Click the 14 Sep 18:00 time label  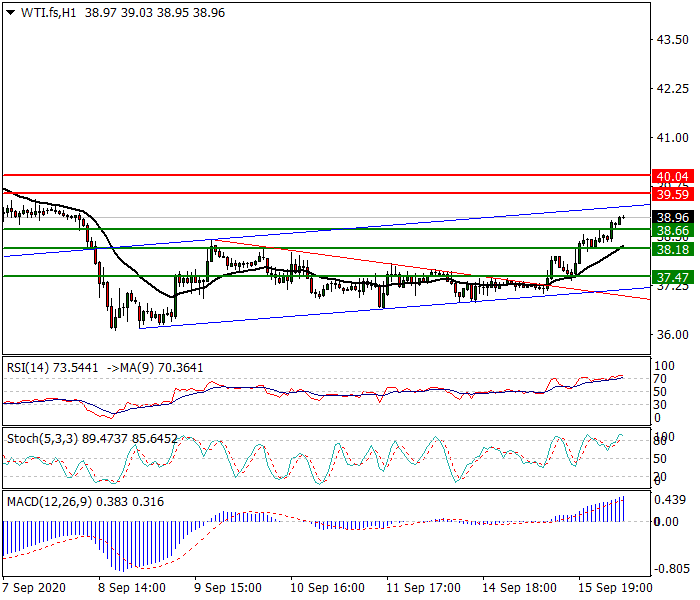pos(519,588)
